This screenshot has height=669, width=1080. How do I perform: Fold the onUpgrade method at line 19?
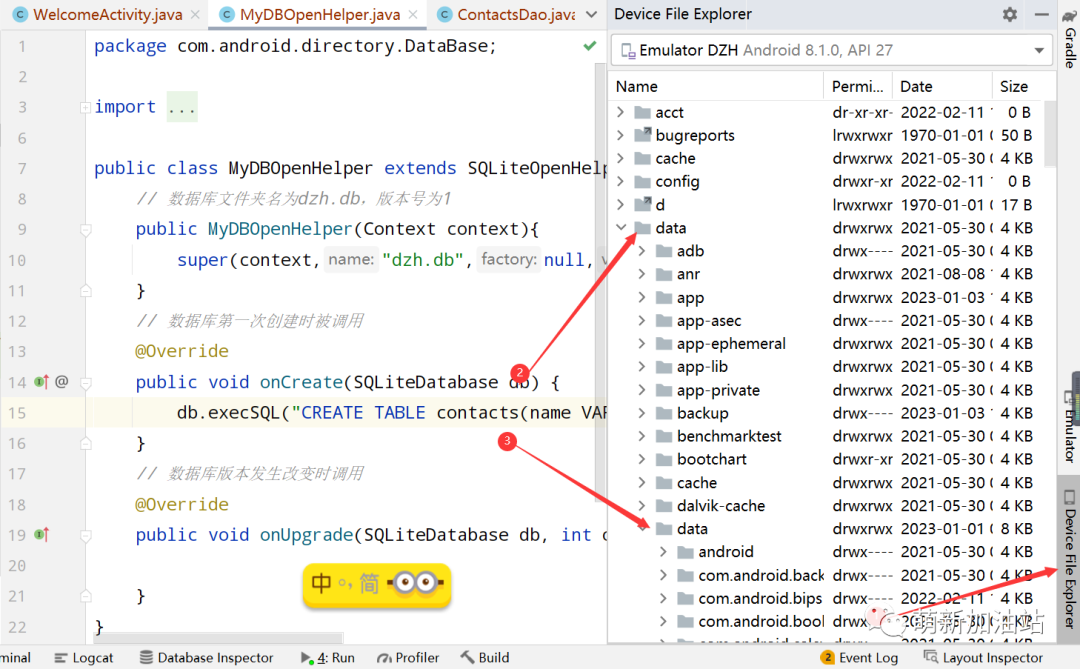tap(85, 535)
